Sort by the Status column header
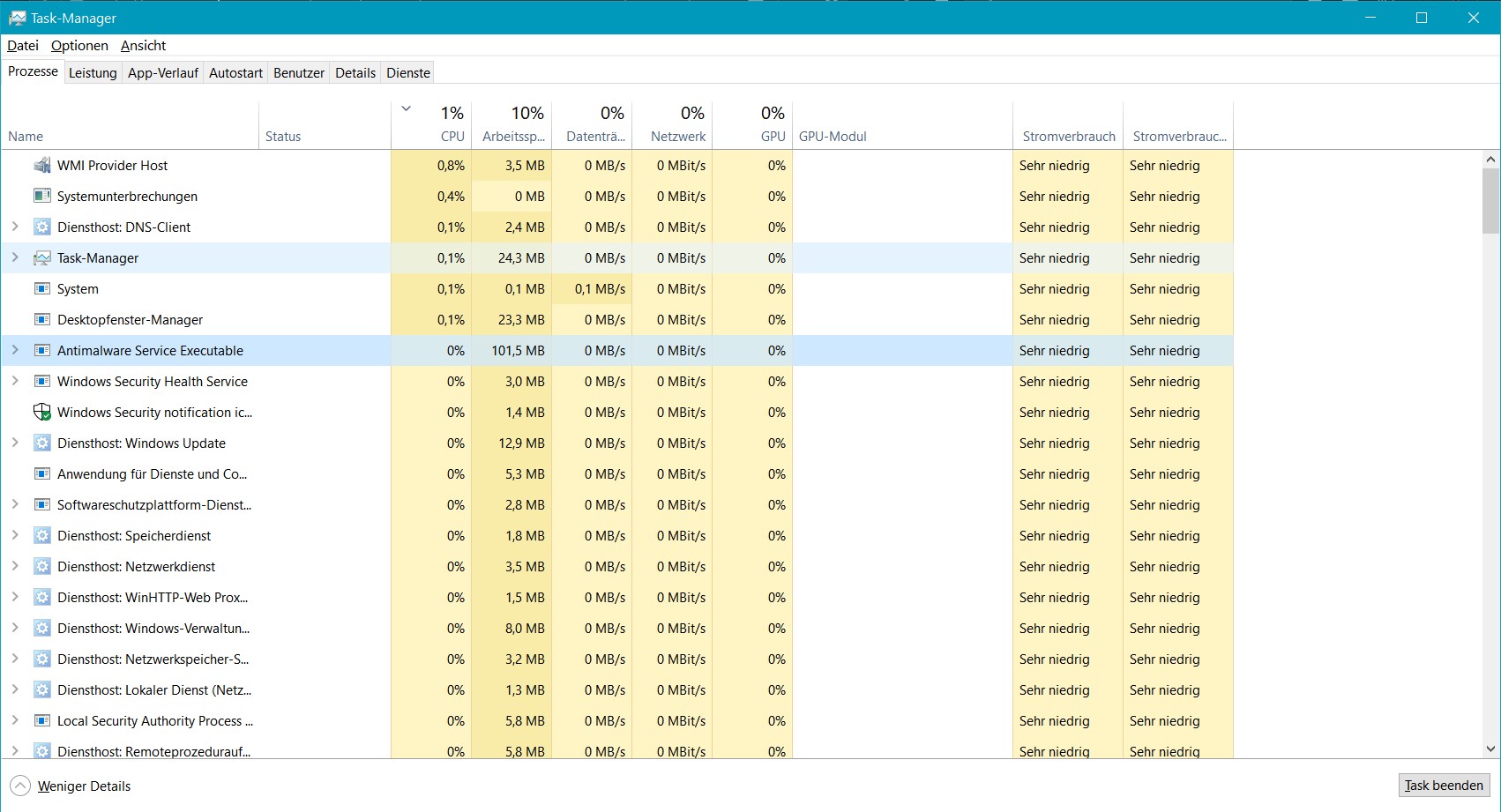1501x812 pixels. tap(325, 125)
